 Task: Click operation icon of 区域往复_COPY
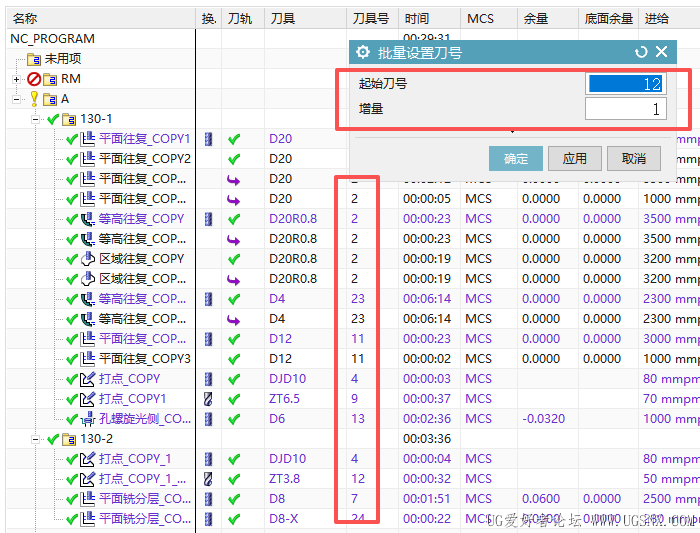[88, 259]
